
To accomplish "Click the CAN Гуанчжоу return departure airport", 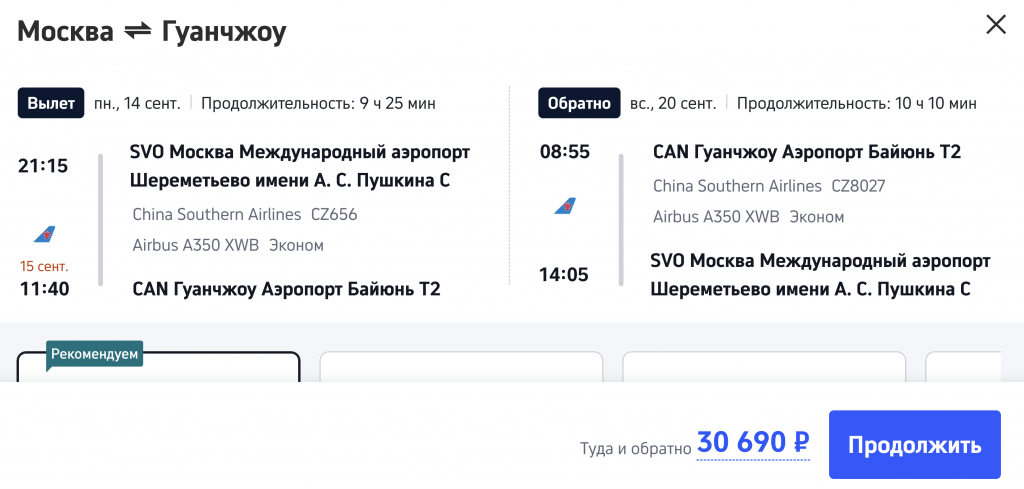I will (806, 152).
